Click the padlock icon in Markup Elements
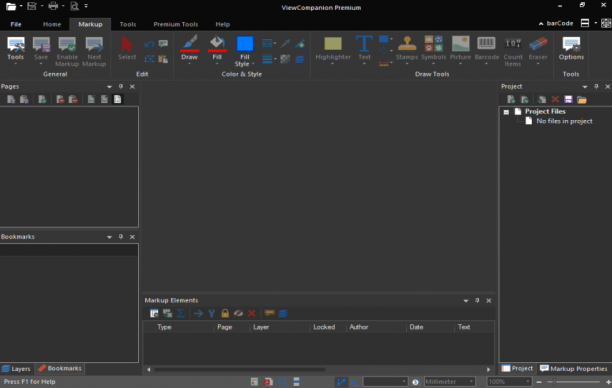The image size is (612, 388). [x=225, y=313]
